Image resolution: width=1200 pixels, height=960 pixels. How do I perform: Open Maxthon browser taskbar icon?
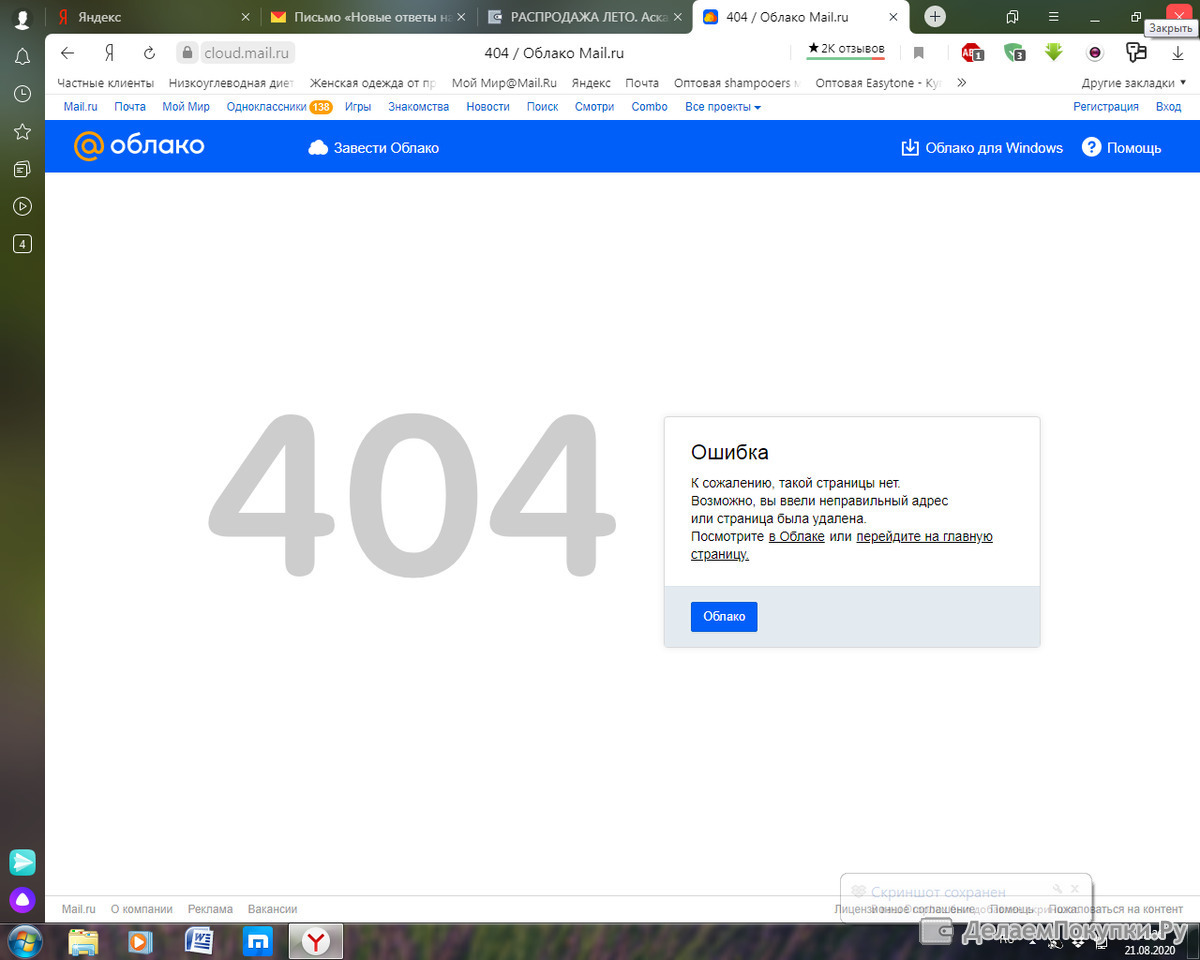pos(257,941)
